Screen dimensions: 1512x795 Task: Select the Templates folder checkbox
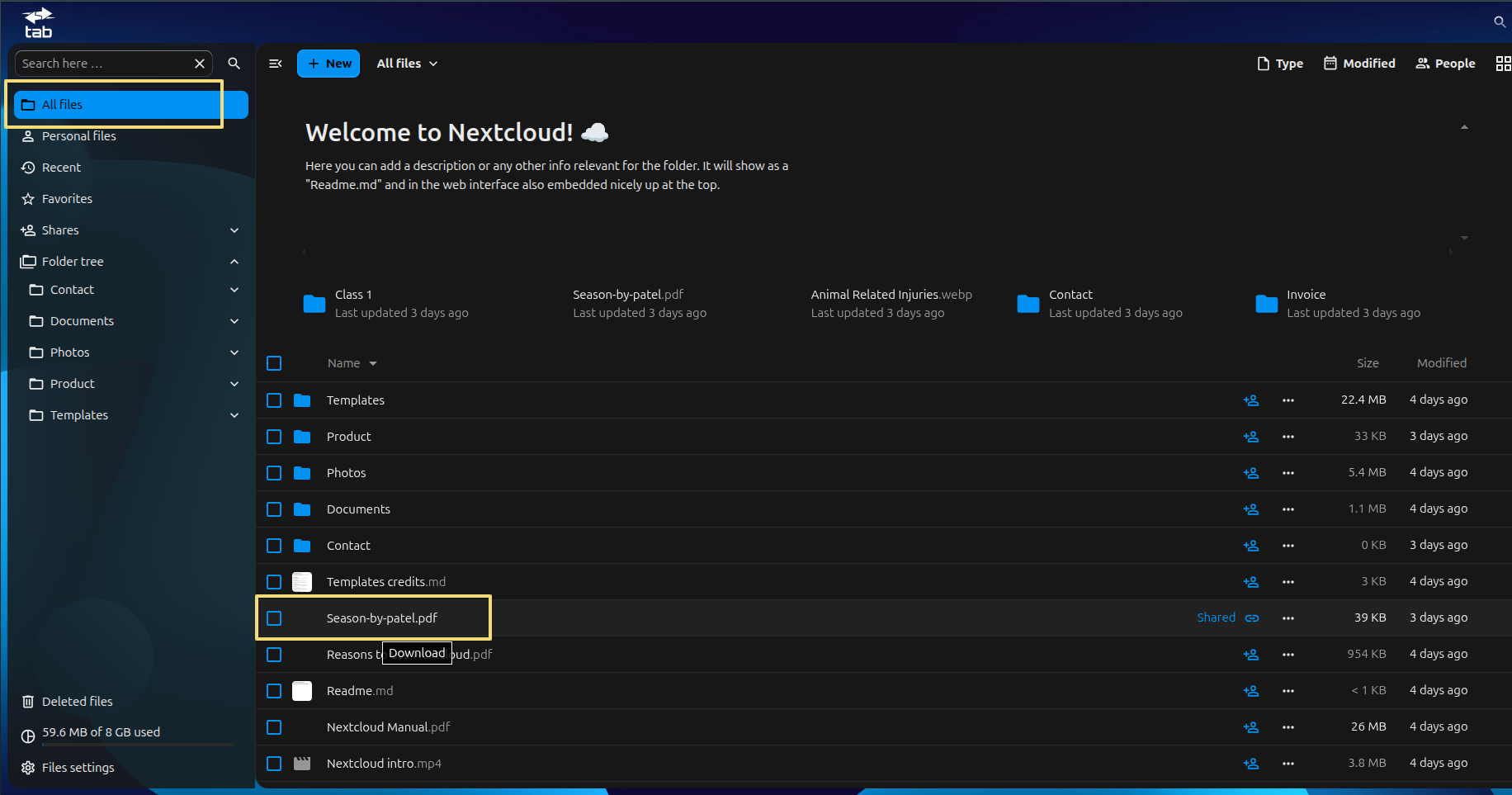pos(274,400)
